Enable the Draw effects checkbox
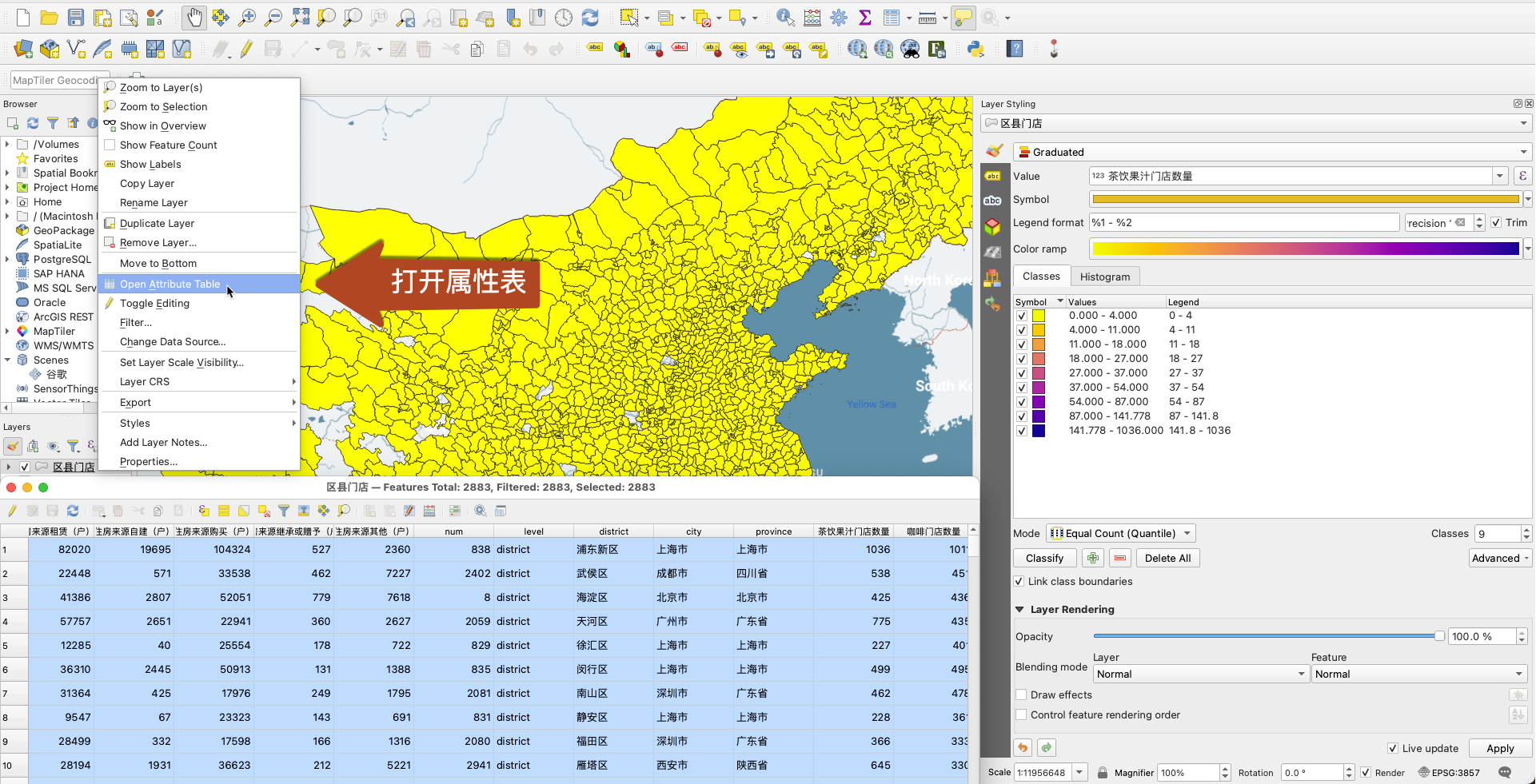1536x784 pixels. pyautogui.click(x=1021, y=695)
